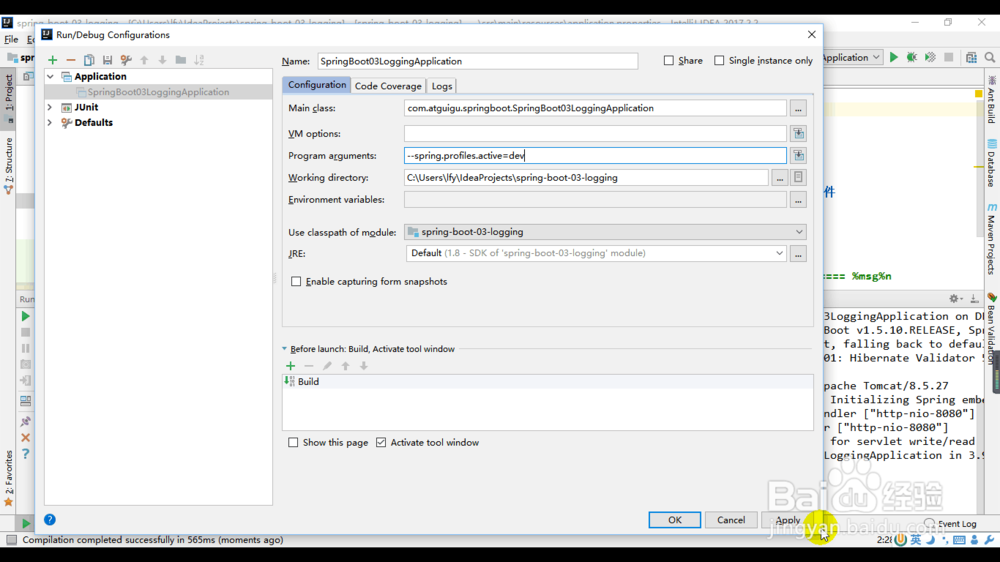Focus Program arguments field

pyautogui.click(x=595, y=156)
